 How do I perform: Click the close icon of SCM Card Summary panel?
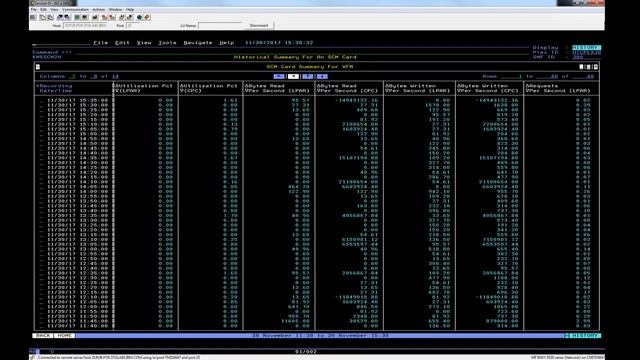595,67
